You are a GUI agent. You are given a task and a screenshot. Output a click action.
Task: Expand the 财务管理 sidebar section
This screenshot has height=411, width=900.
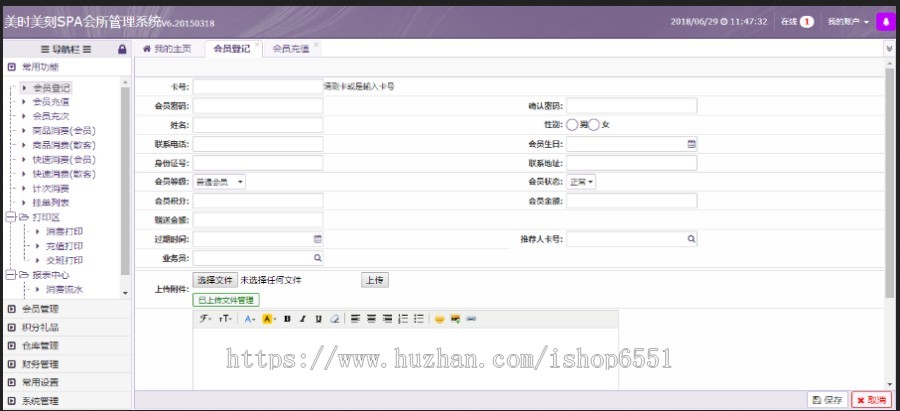[67, 364]
